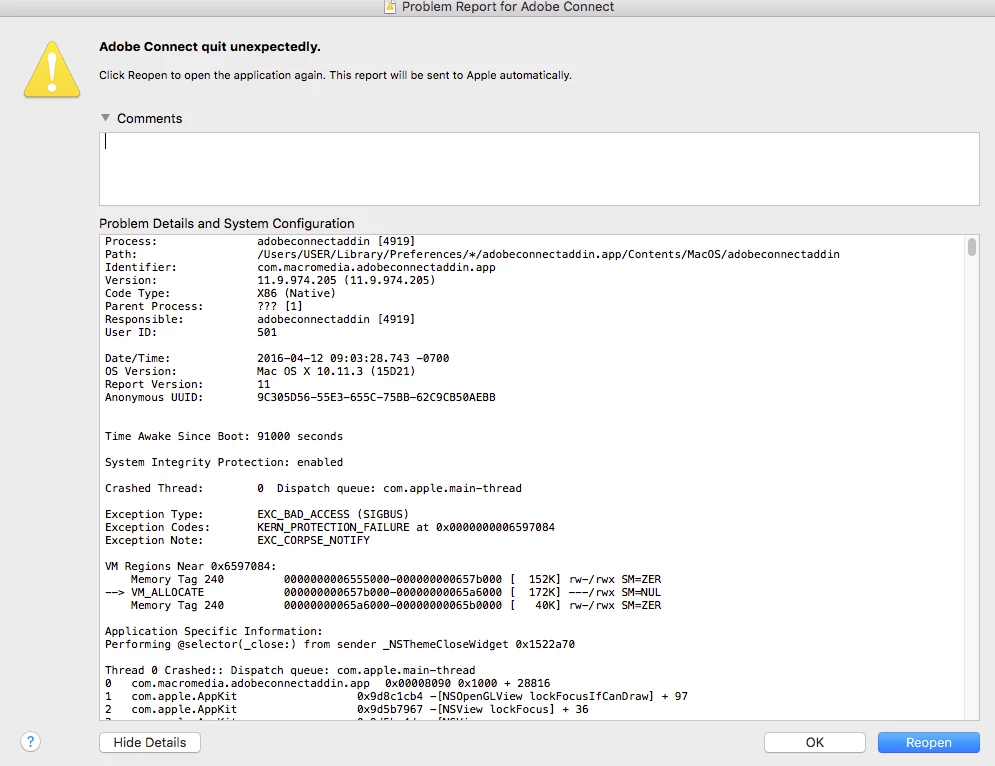Click Date/Time '2016-04-12 09:03:28.743 -0700'
The width and height of the screenshot is (995, 766).
coord(353,358)
